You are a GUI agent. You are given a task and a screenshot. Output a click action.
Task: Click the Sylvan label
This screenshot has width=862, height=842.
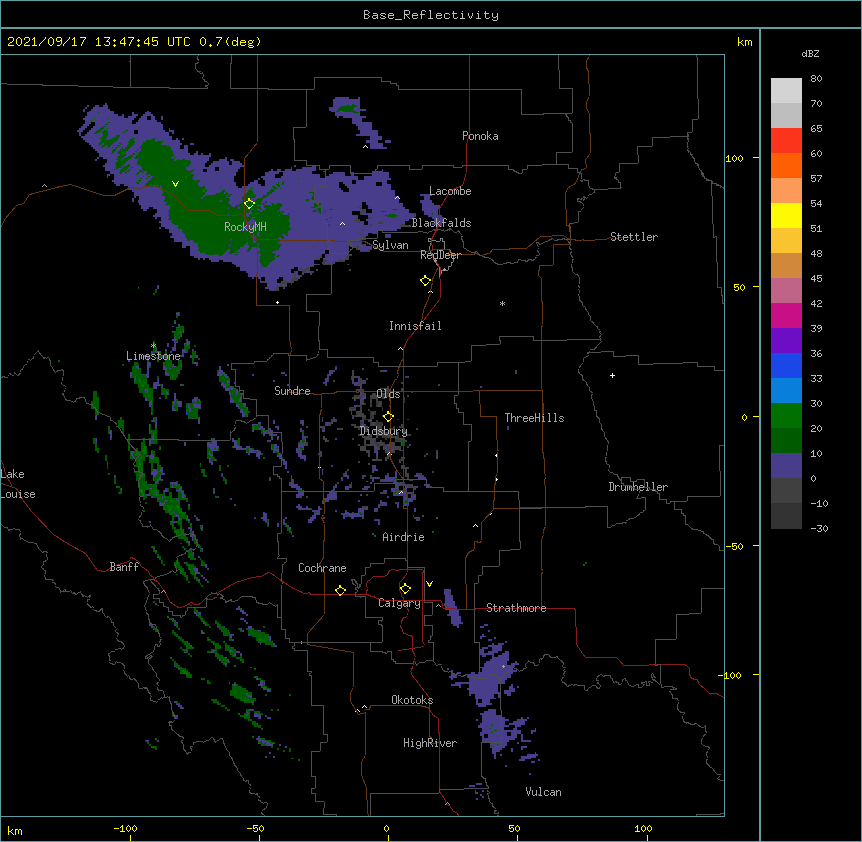tap(390, 245)
